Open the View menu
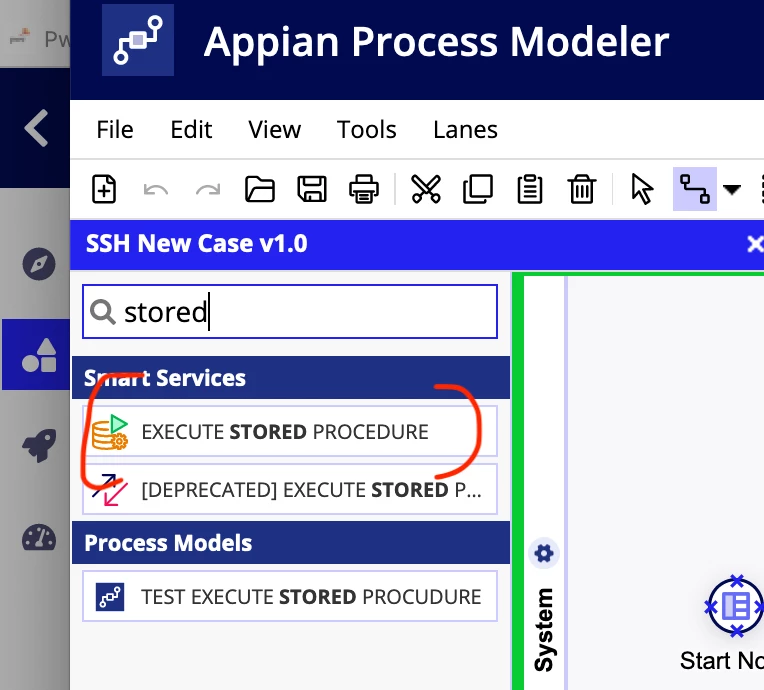The image size is (764, 690). click(274, 130)
